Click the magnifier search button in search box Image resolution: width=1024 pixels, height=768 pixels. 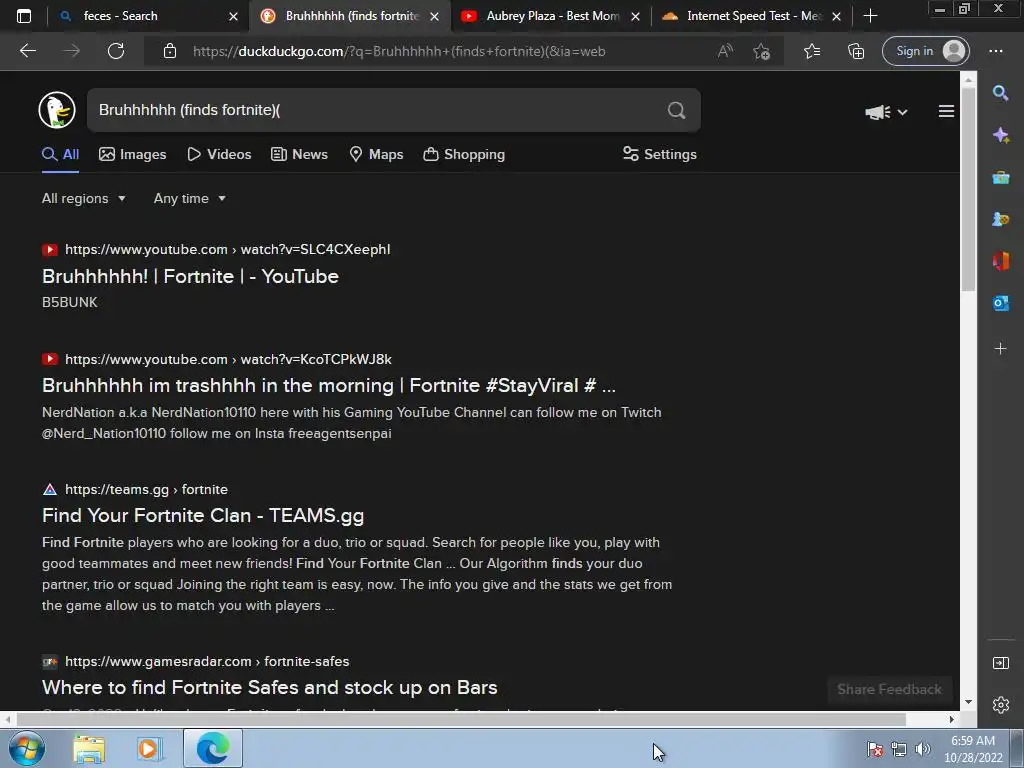pyautogui.click(x=677, y=110)
